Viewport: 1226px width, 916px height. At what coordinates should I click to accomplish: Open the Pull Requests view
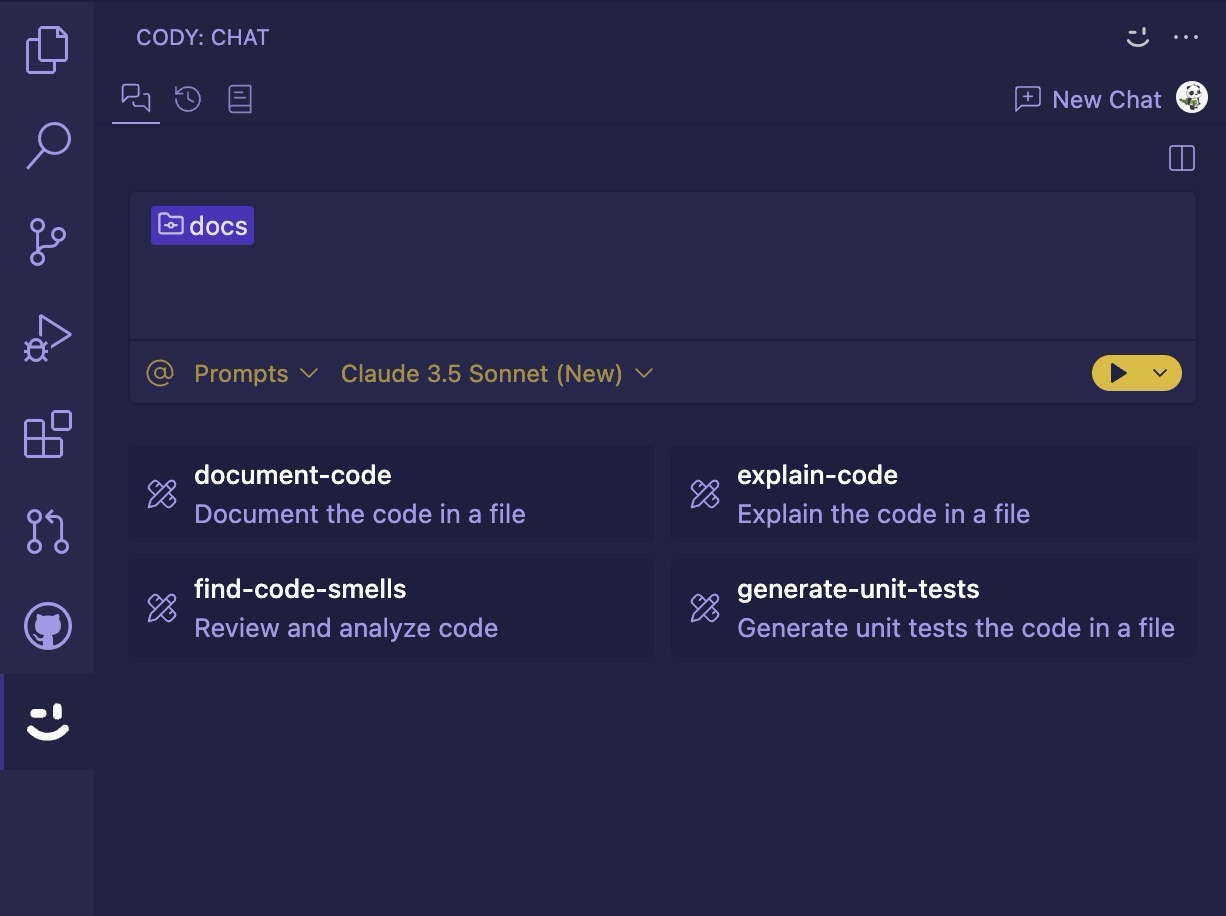pos(47,531)
